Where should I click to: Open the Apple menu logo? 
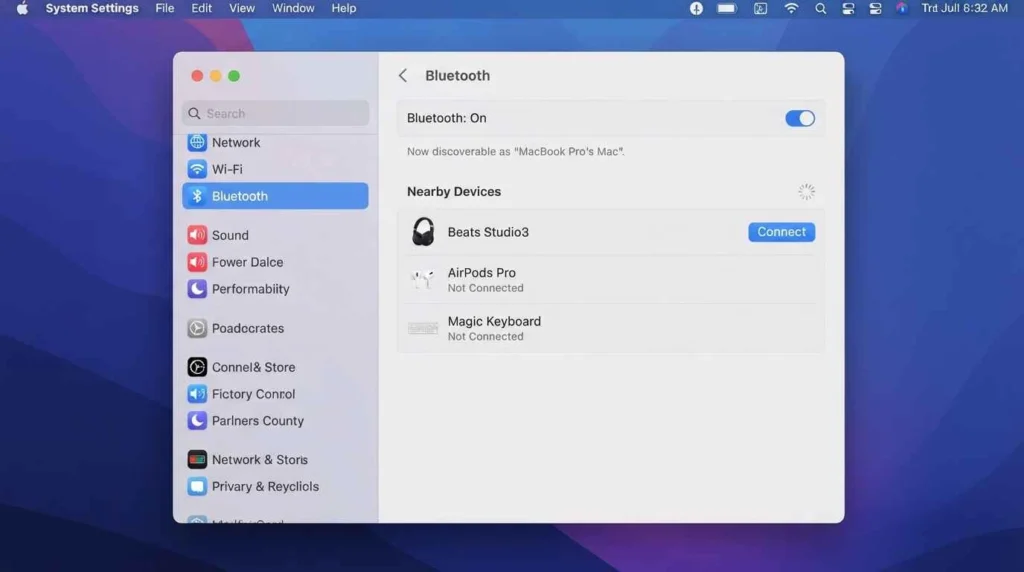pyautogui.click(x=22, y=8)
